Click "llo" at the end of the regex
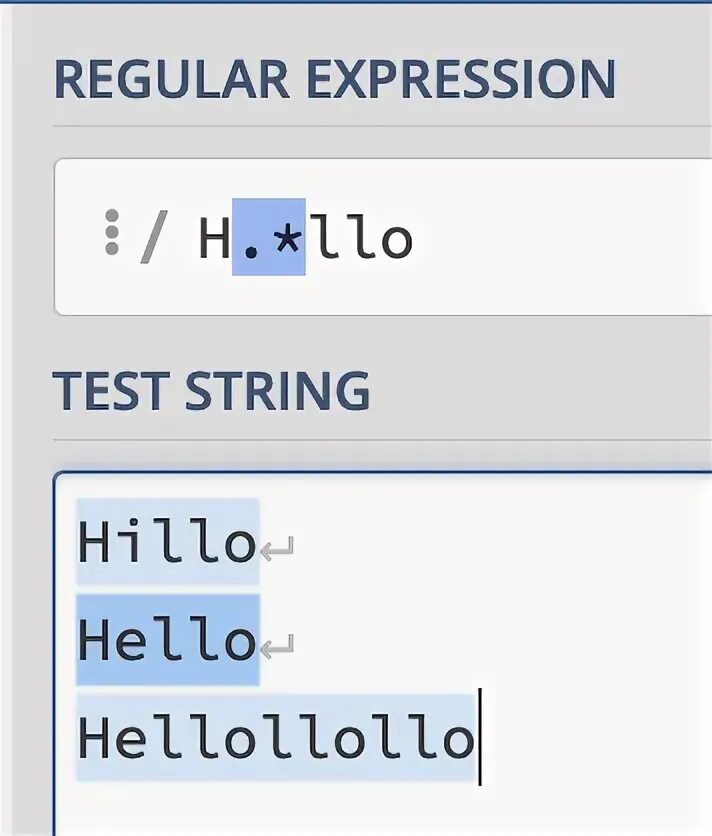 pyautogui.click(x=360, y=238)
